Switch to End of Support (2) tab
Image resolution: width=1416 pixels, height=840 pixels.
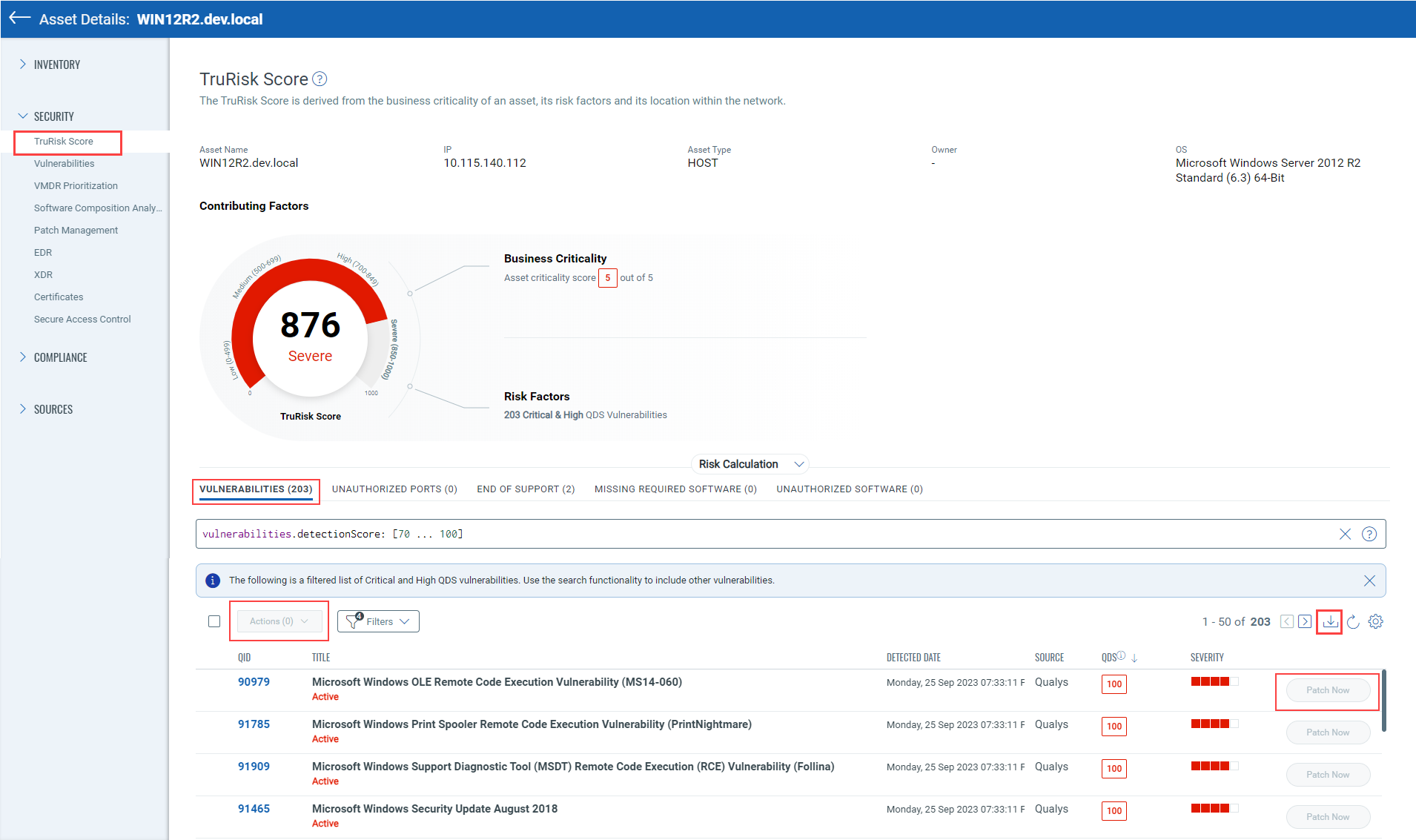526,489
